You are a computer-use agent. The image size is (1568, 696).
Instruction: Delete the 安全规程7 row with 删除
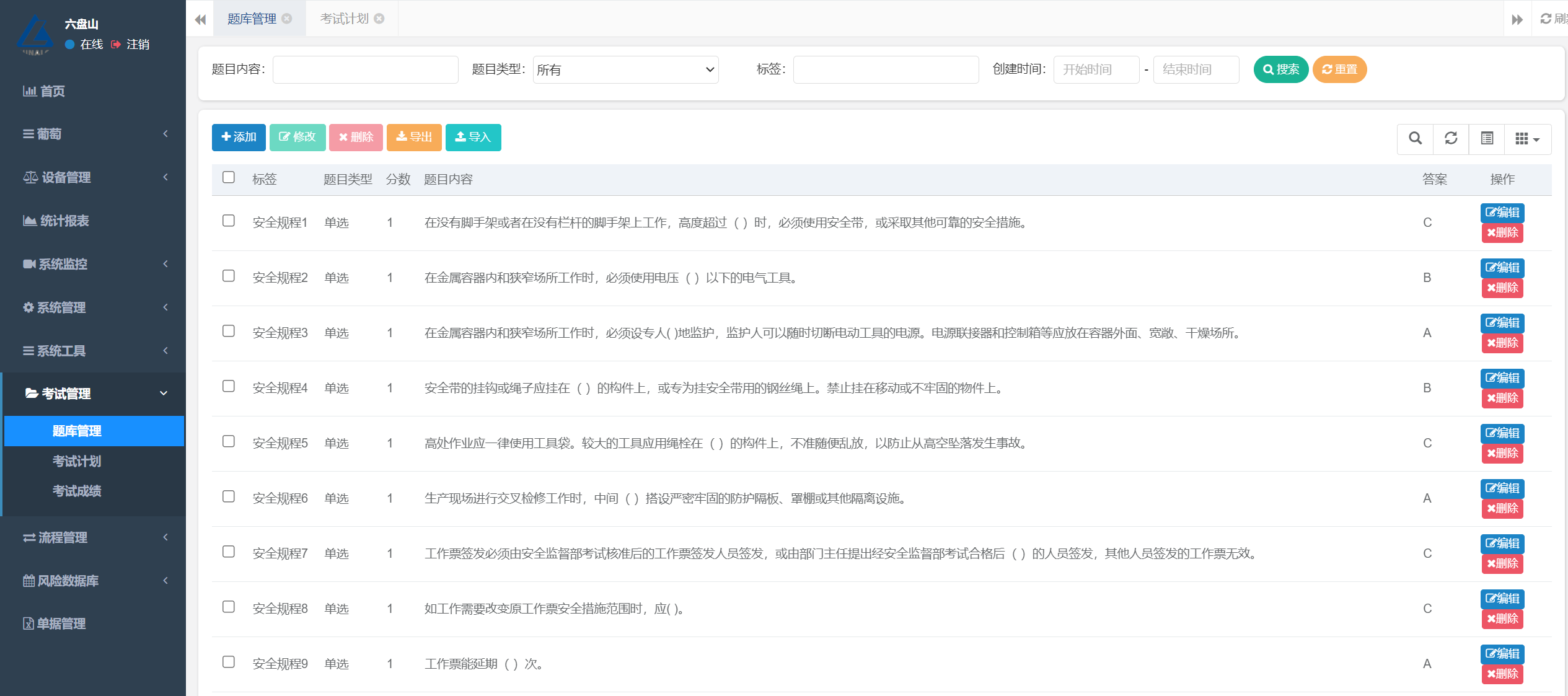tap(1502, 564)
